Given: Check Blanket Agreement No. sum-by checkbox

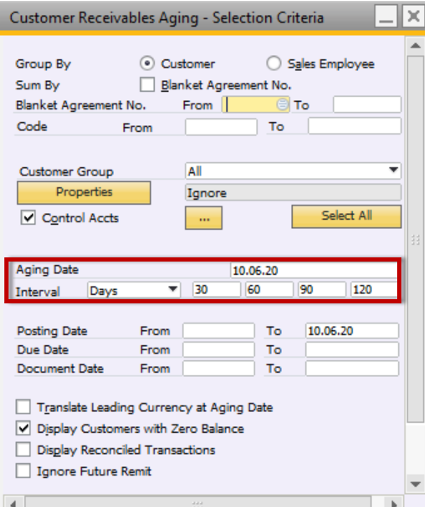Looking at the screenshot, I should pyautogui.click(x=147, y=85).
